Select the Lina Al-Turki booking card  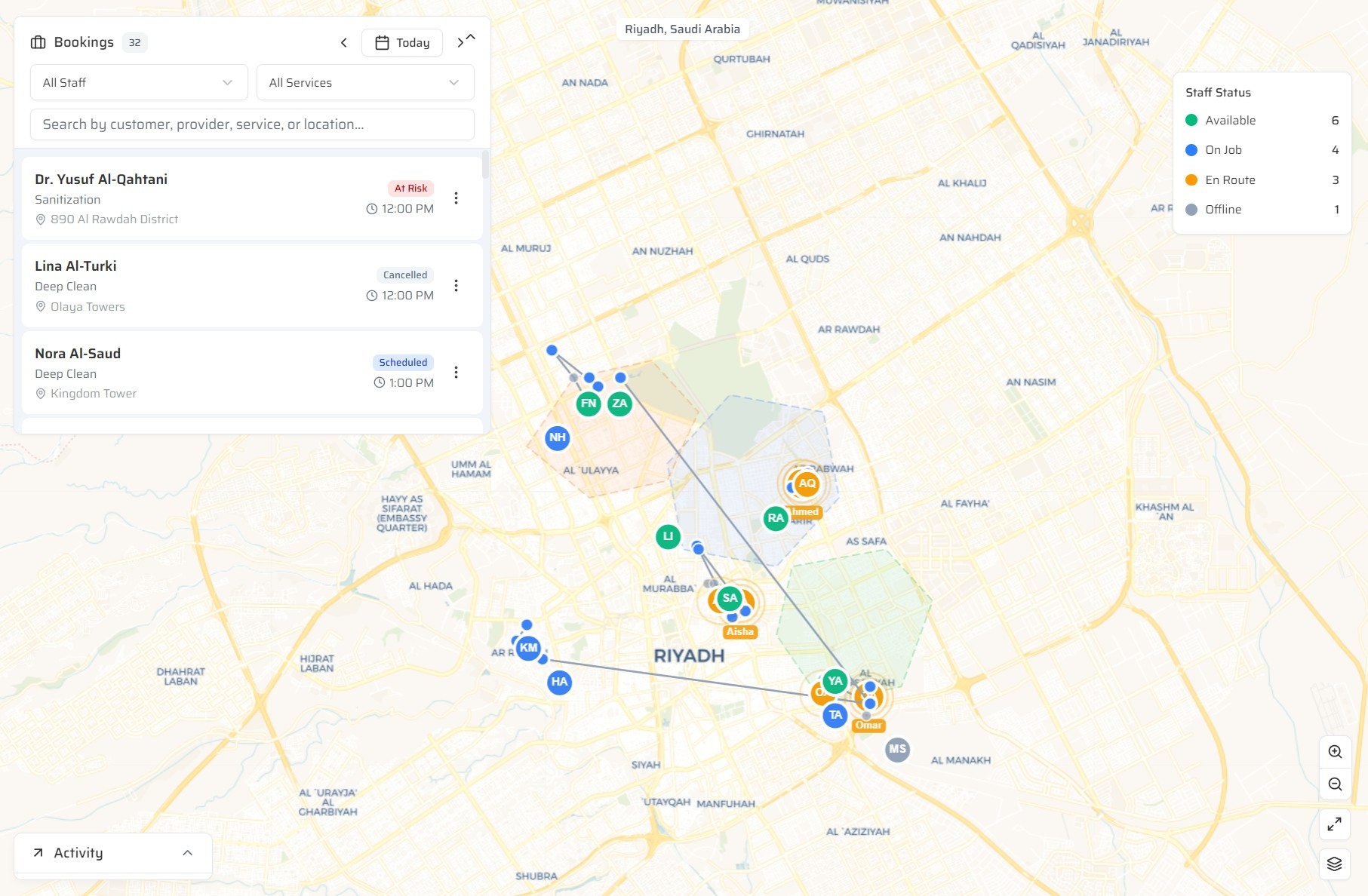pyautogui.click(x=252, y=285)
